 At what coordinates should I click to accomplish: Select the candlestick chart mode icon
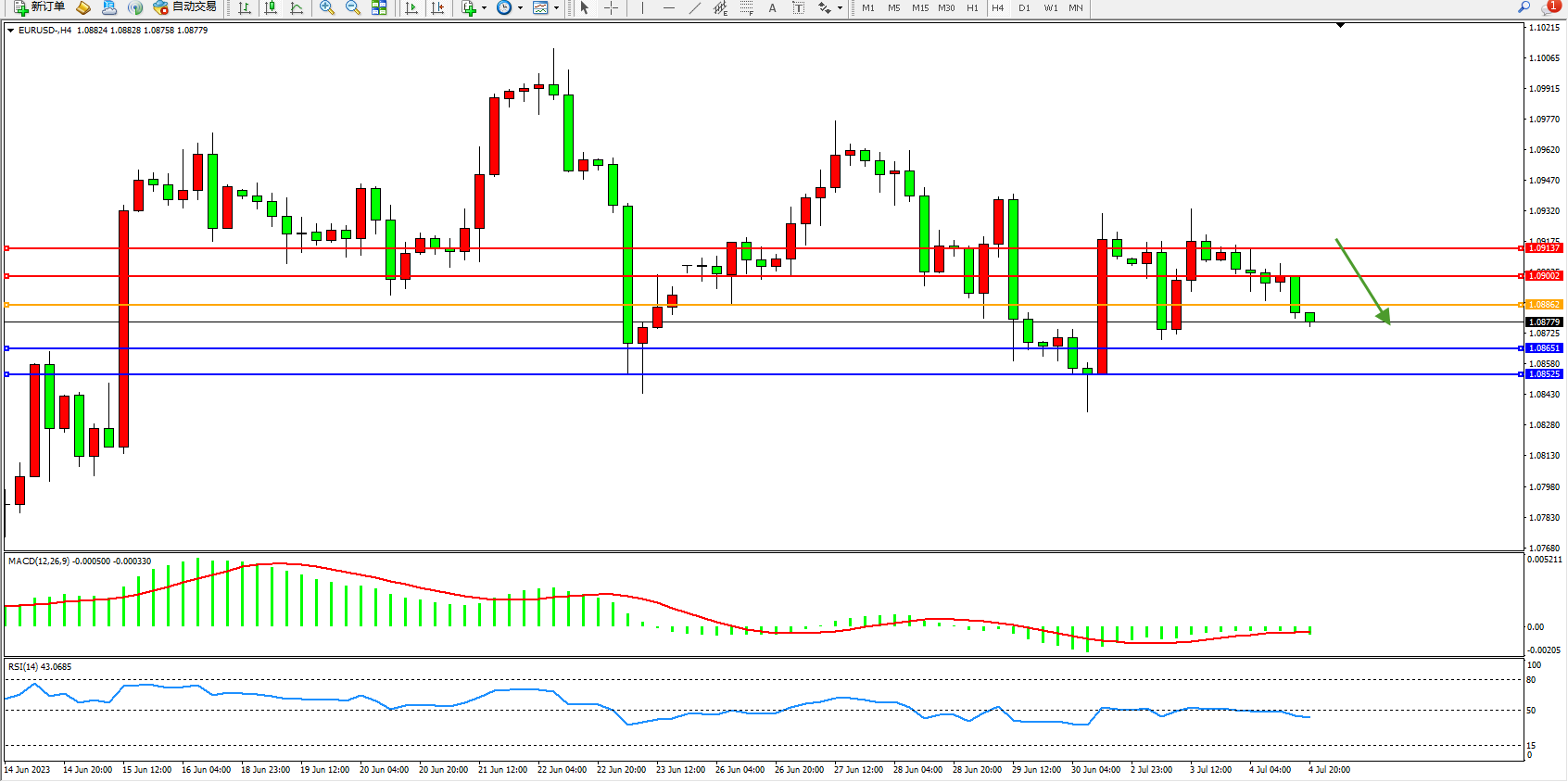pos(271,7)
